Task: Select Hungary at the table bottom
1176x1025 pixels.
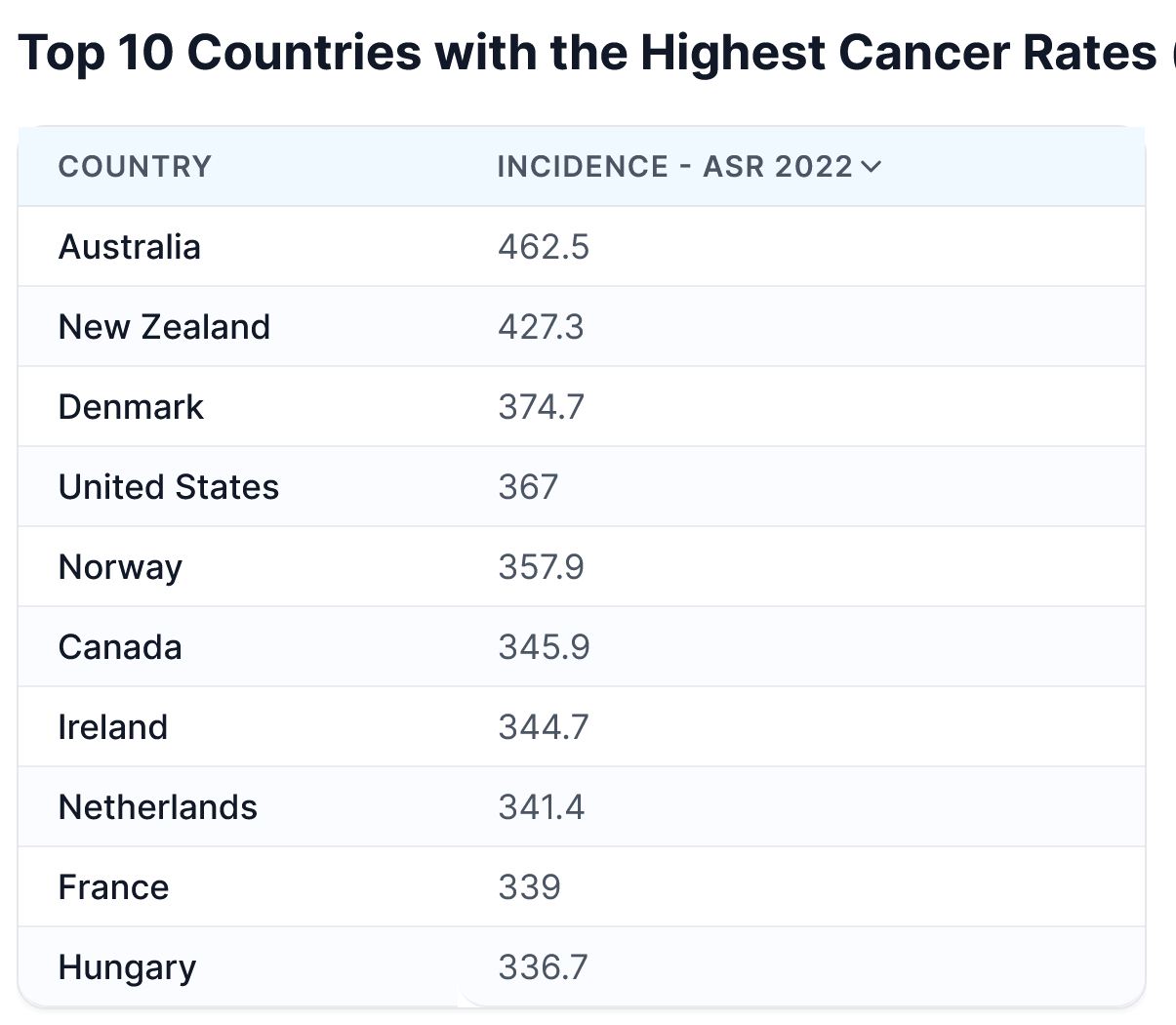Action: [x=127, y=967]
